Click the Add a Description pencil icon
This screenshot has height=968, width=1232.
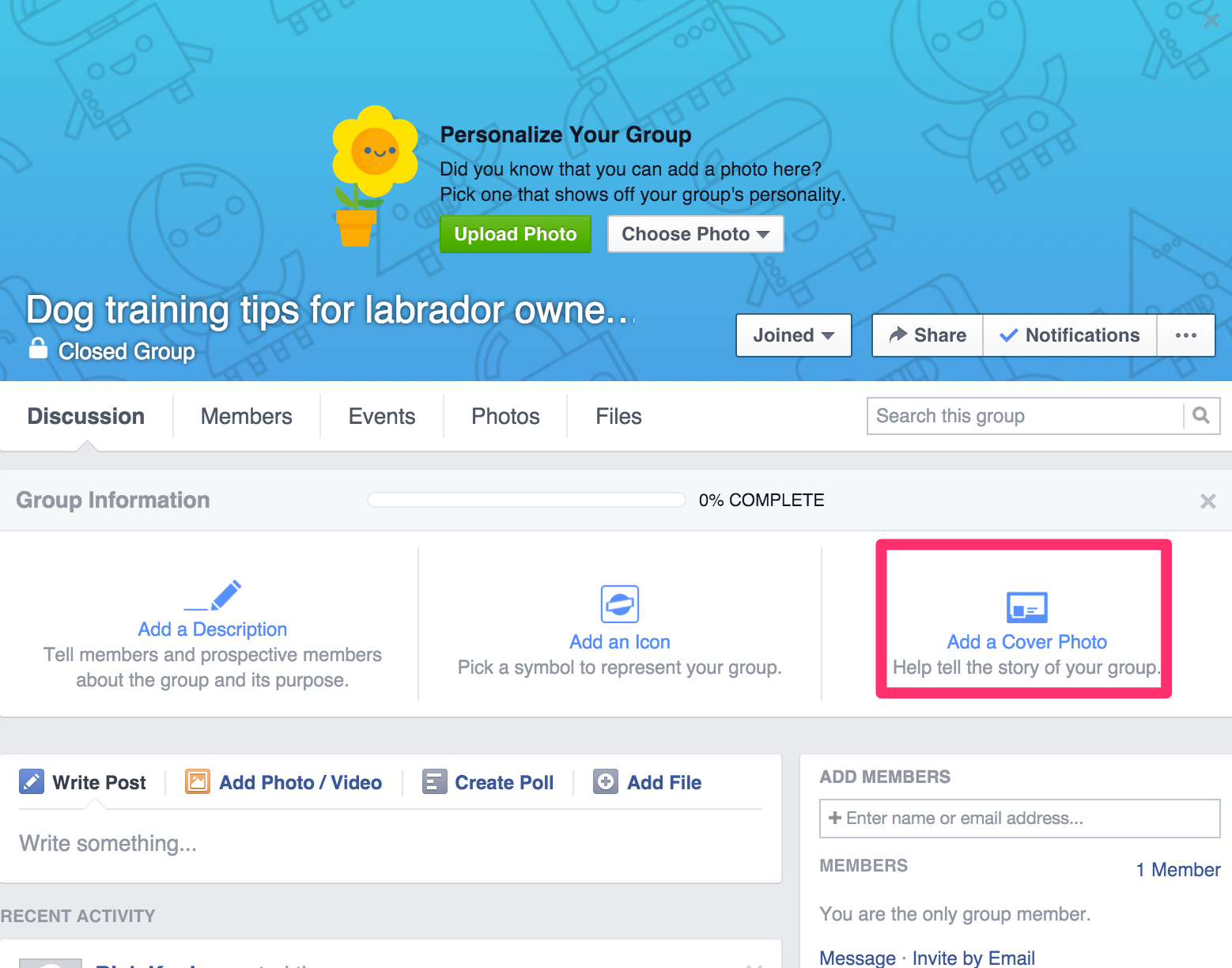[x=213, y=596]
